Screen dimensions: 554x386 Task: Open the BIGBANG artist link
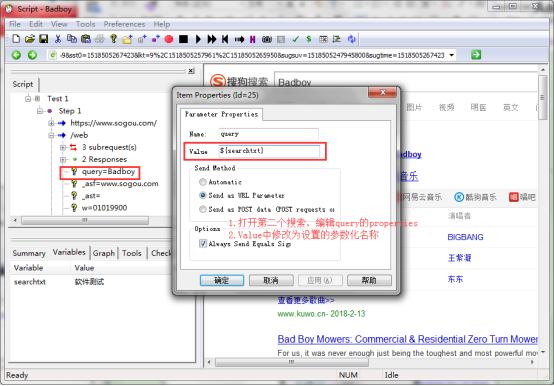click(x=465, y=237)
